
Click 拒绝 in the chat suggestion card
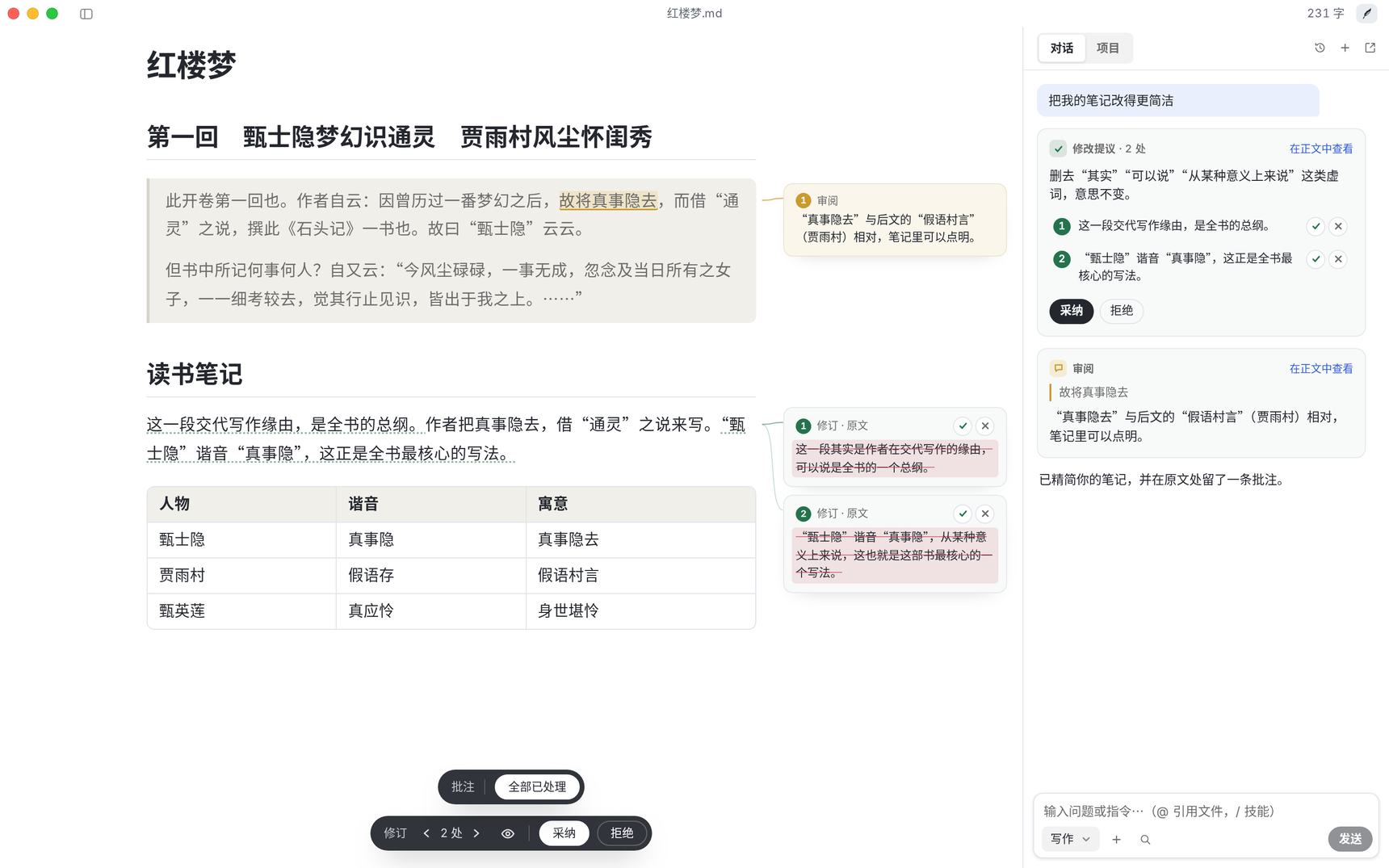tap(1122, 311)
